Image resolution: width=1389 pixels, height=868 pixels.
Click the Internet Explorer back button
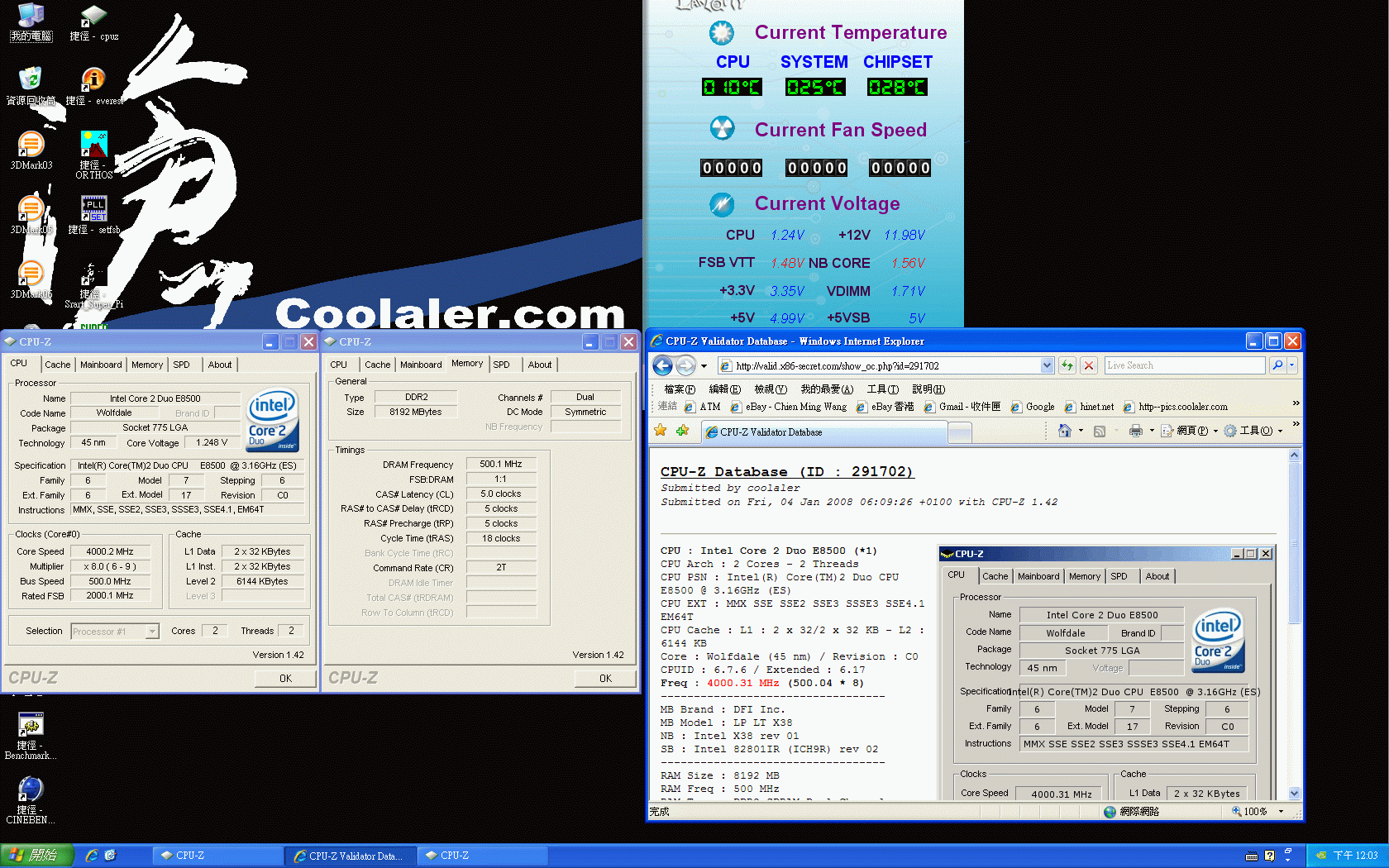coord(662,365)
